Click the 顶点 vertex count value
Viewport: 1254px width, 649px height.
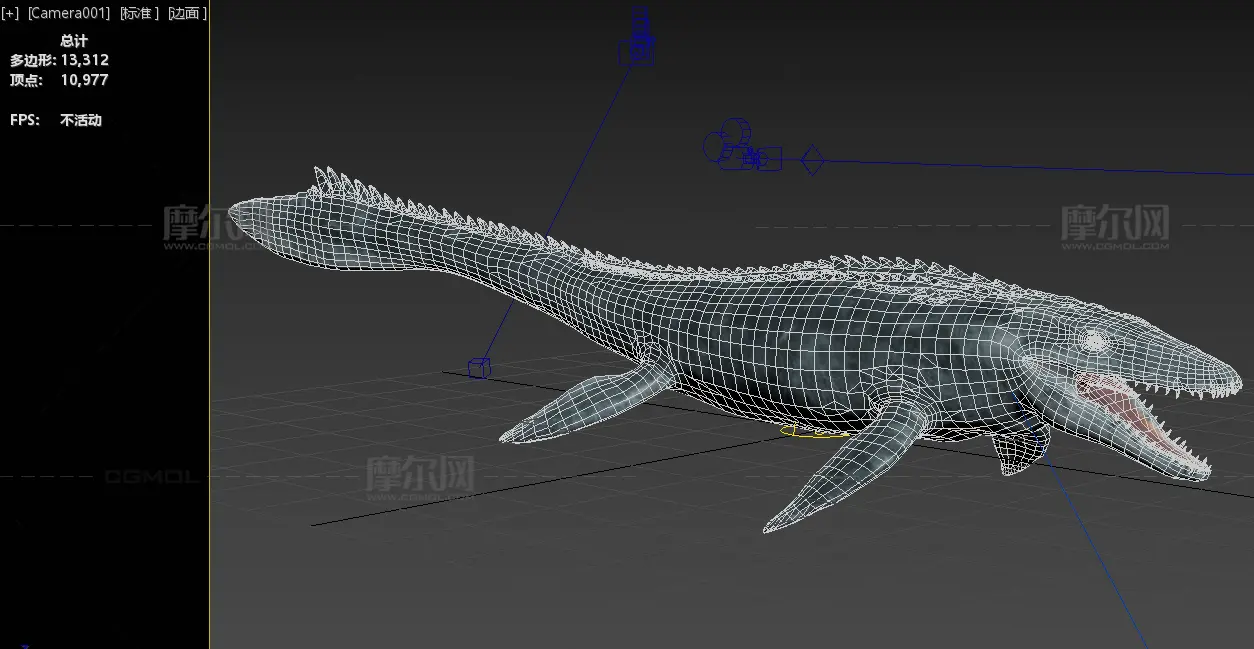coord(84,80)
